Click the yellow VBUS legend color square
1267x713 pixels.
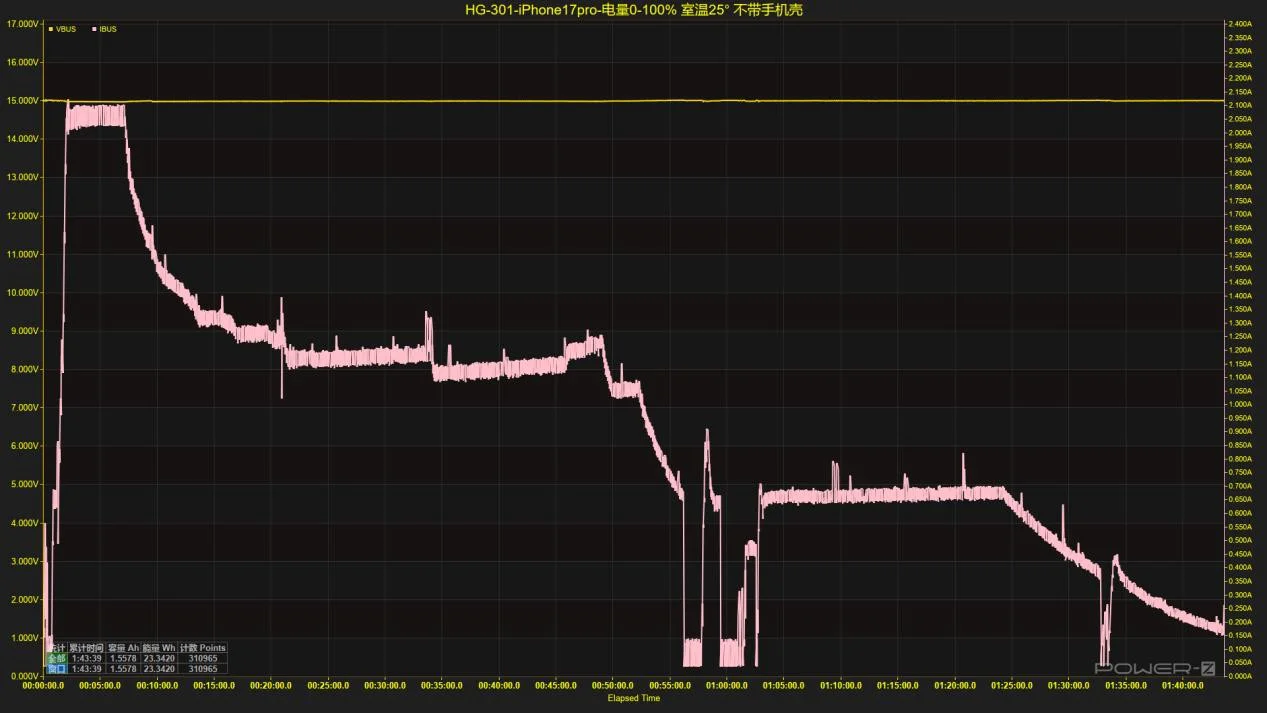50,29
